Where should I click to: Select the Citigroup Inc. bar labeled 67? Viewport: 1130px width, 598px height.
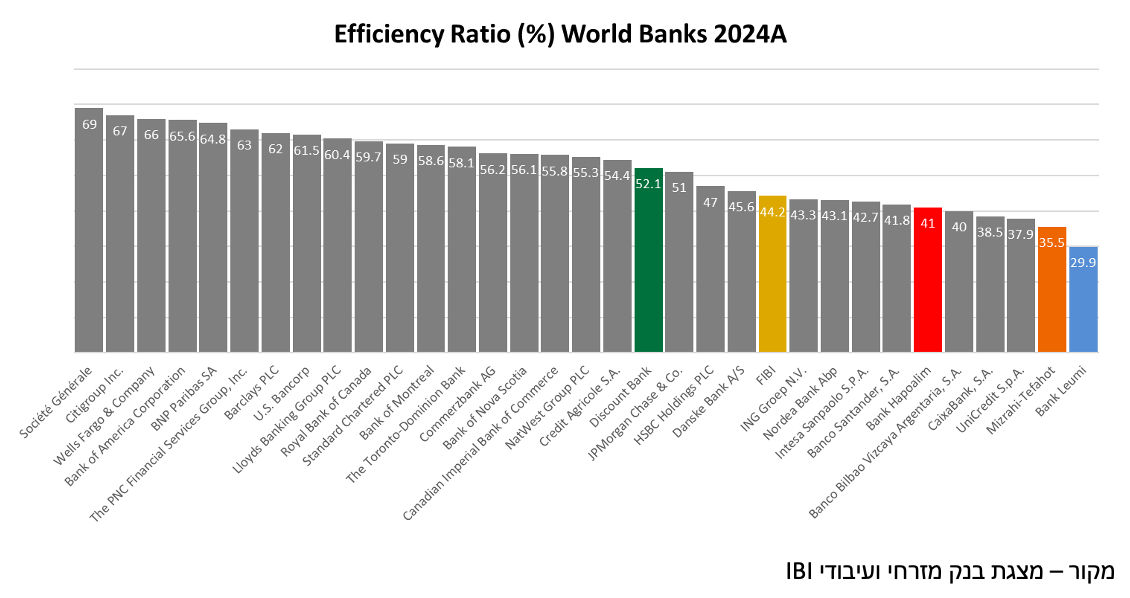click(120, 233)
